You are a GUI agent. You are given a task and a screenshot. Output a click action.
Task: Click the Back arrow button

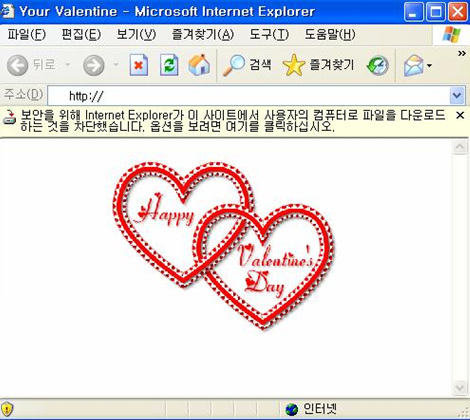[x=17, y=65]
